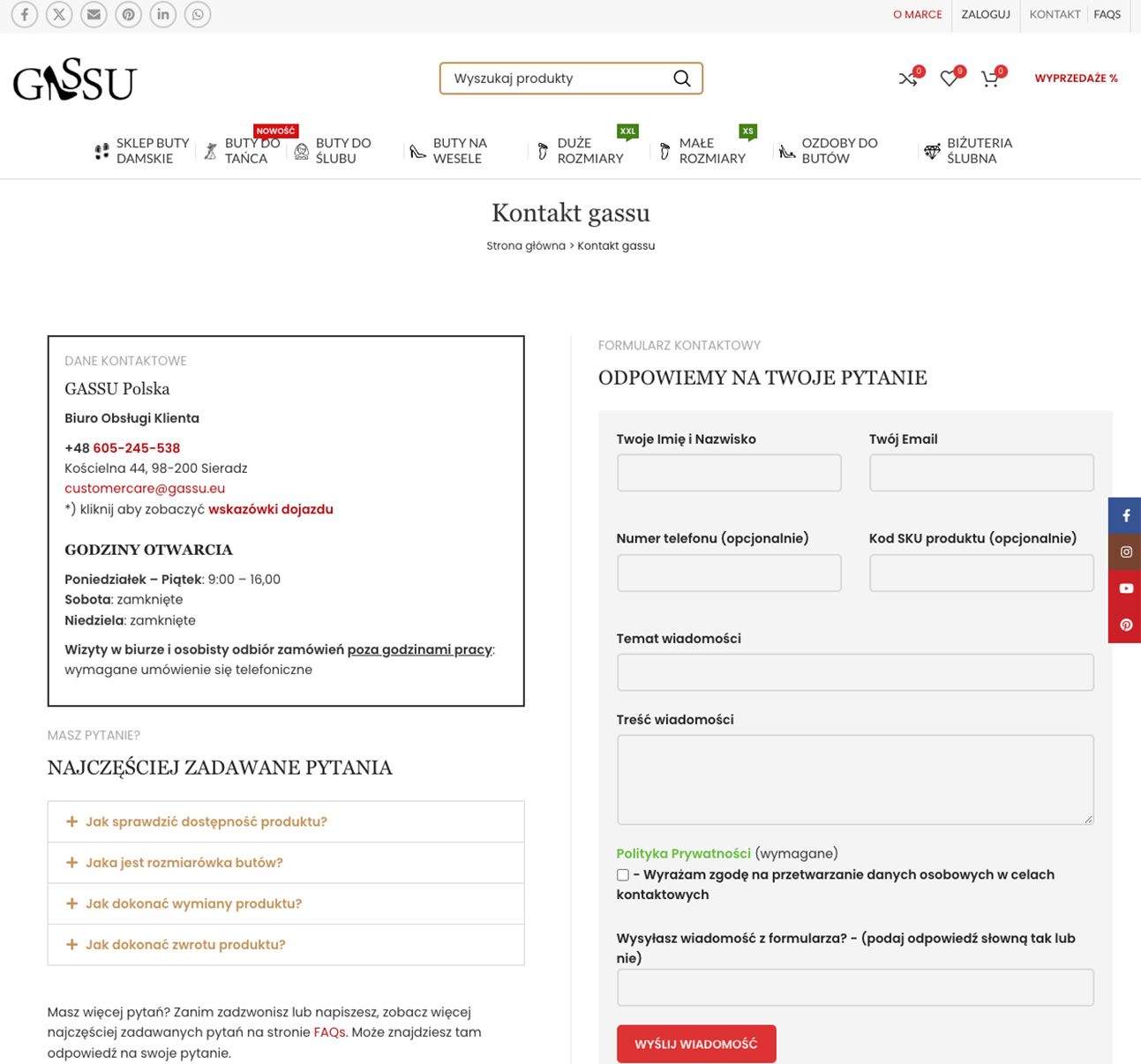
Task: Click the Wyślij Wiadomość button
Action: tap(696, 1044)
